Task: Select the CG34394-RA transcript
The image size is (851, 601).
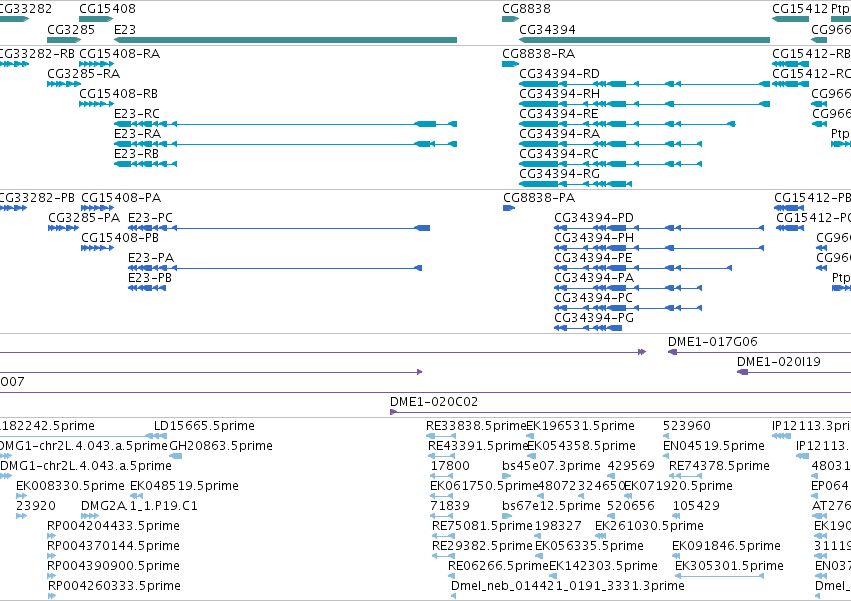Action: click(611, 144)
